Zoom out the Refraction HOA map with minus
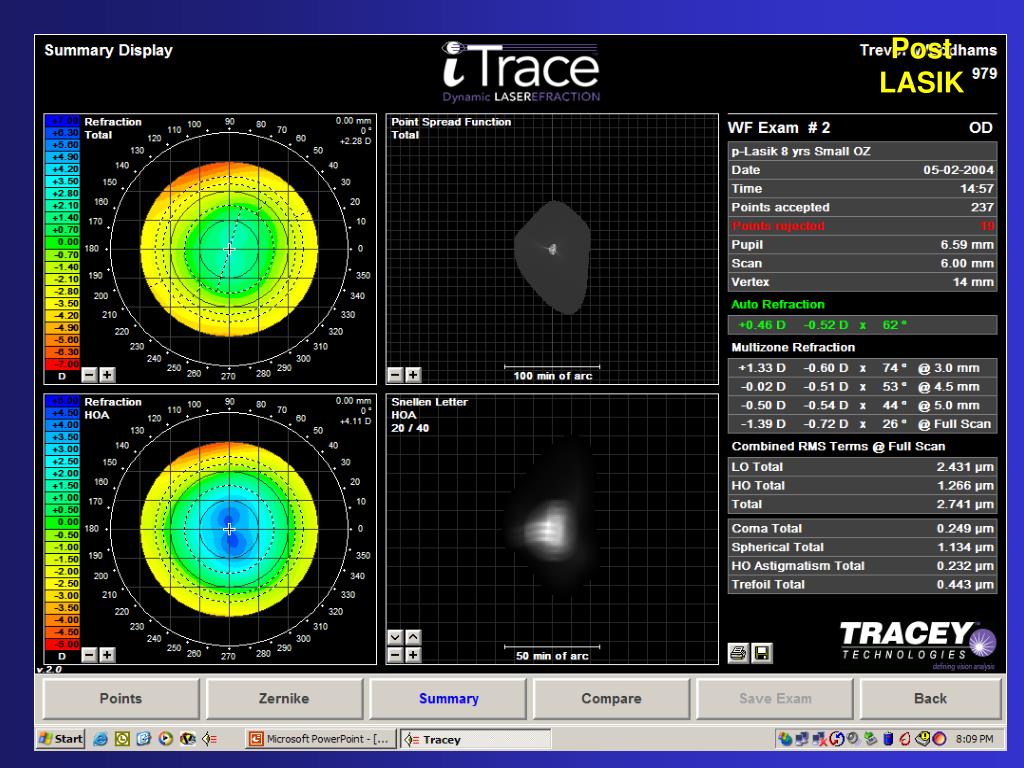The height and width of the screenshot is (768, 1024). coord(89,655)
